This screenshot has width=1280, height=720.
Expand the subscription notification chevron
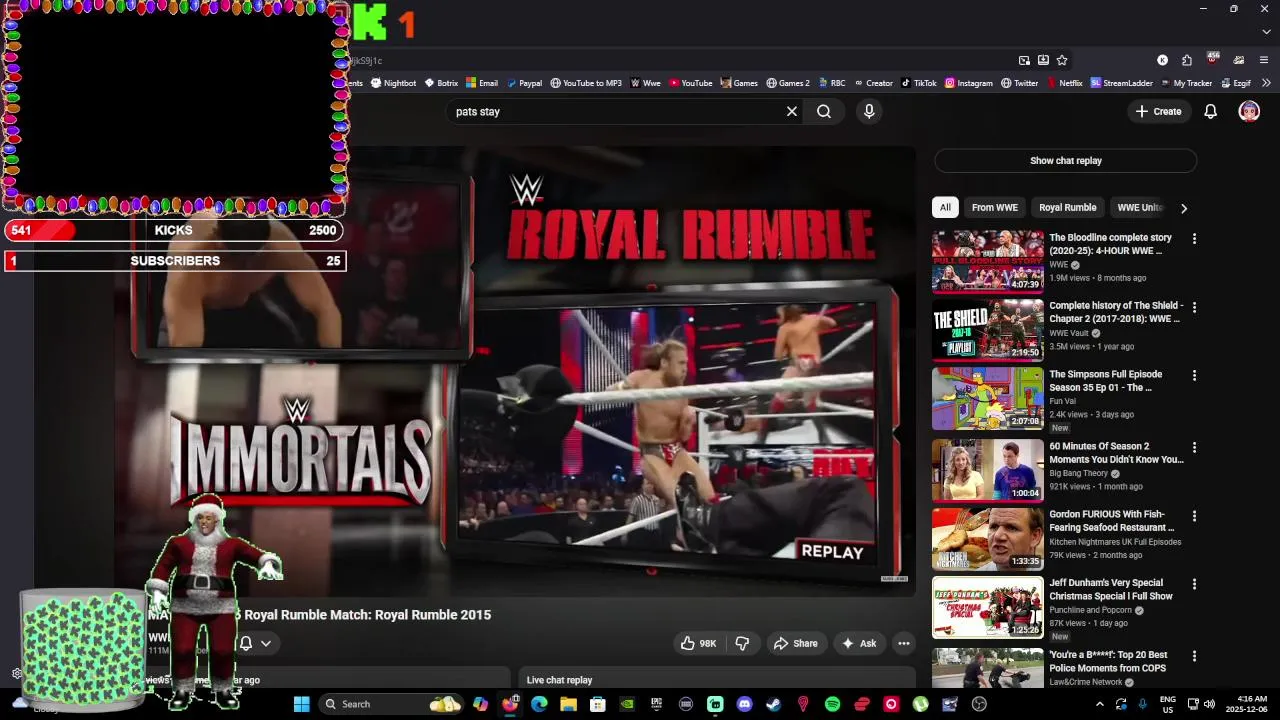(266, 644)
